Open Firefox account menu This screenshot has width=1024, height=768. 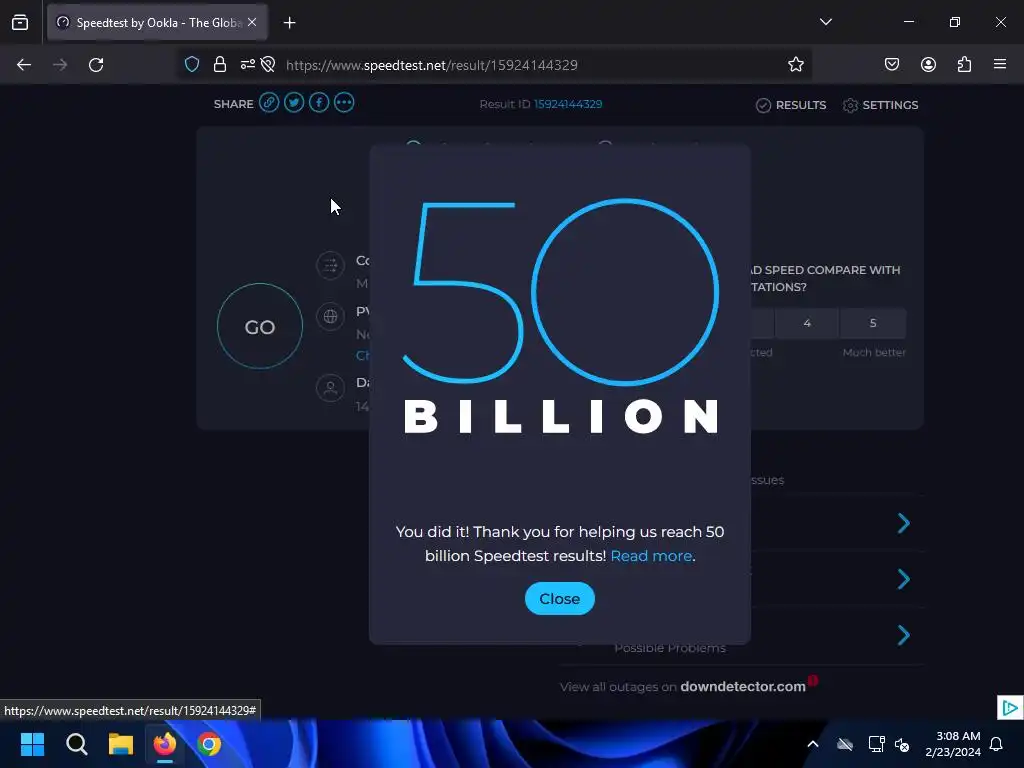point(928,65)
